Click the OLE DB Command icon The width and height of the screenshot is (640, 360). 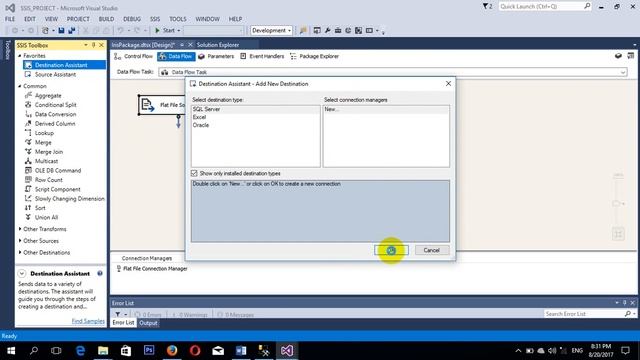pyautogui.click(x=28, y=171)
